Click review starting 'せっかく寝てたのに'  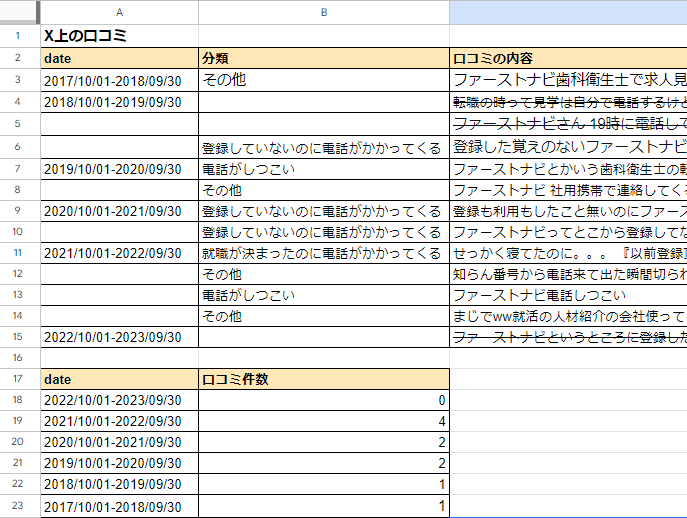coord(568,253)
